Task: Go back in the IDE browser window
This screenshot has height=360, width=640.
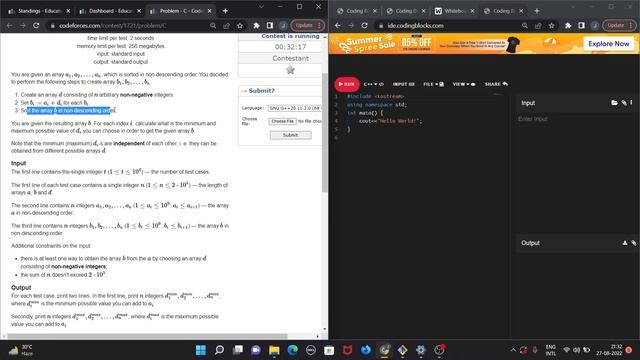Action: click(x=338, y=25)
